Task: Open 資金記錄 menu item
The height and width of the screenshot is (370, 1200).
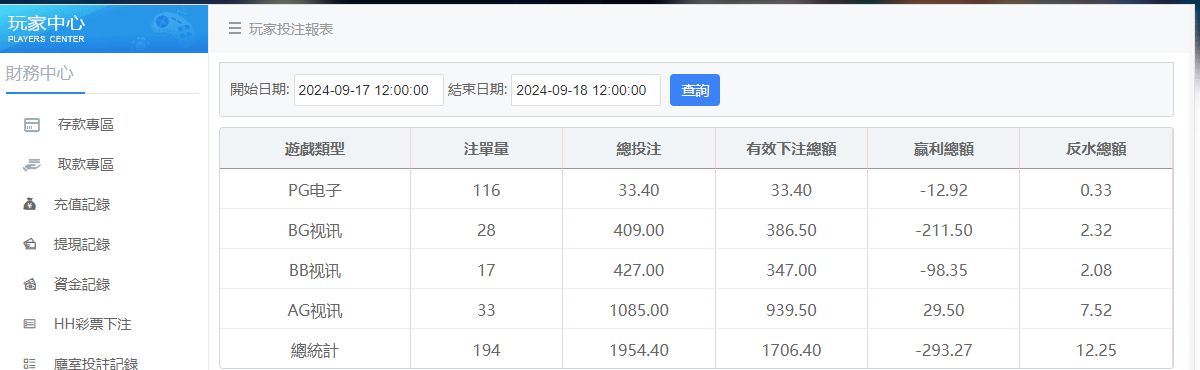Action: 82,285
